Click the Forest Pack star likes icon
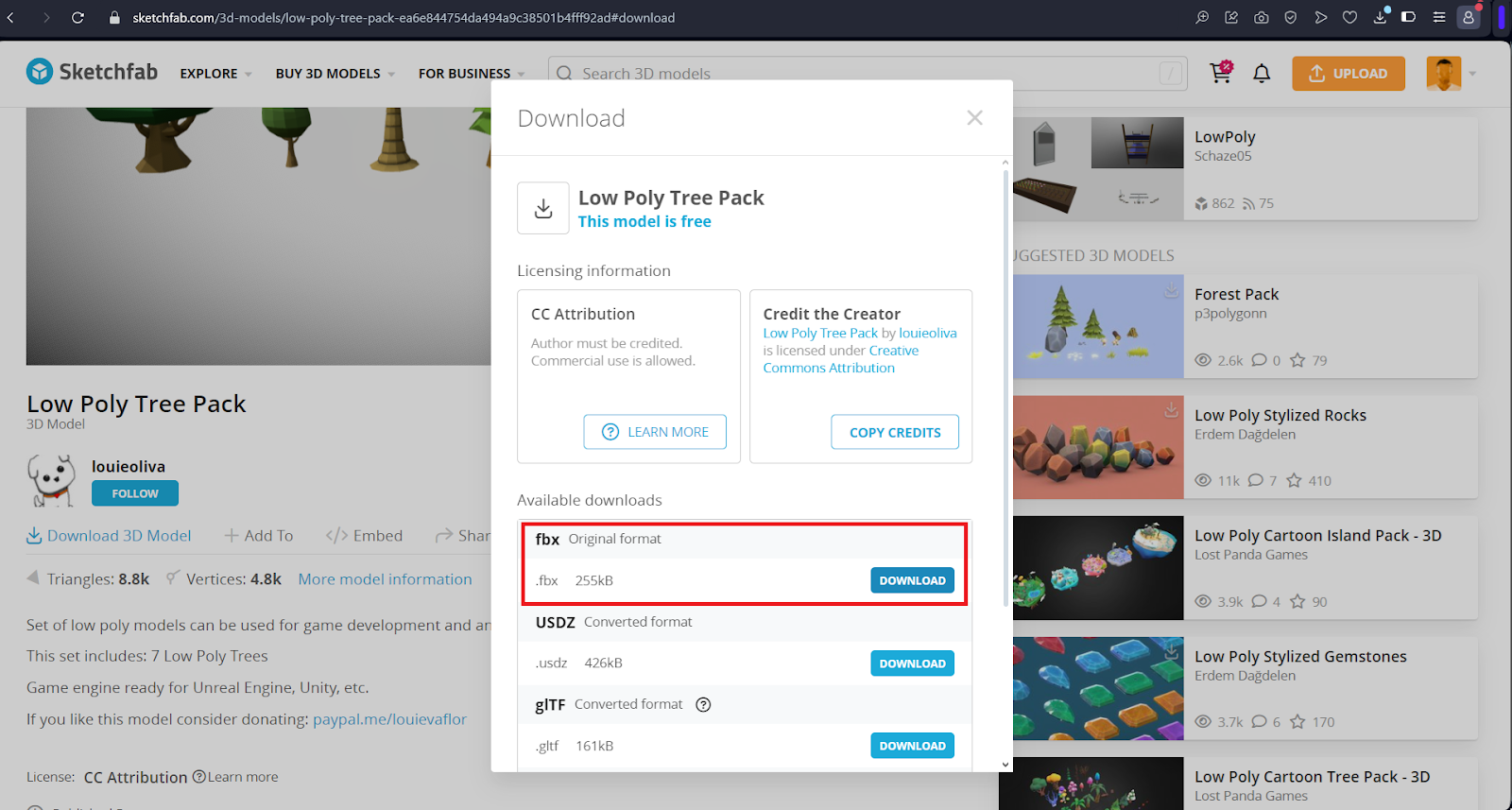 (x=1297, y=360)
